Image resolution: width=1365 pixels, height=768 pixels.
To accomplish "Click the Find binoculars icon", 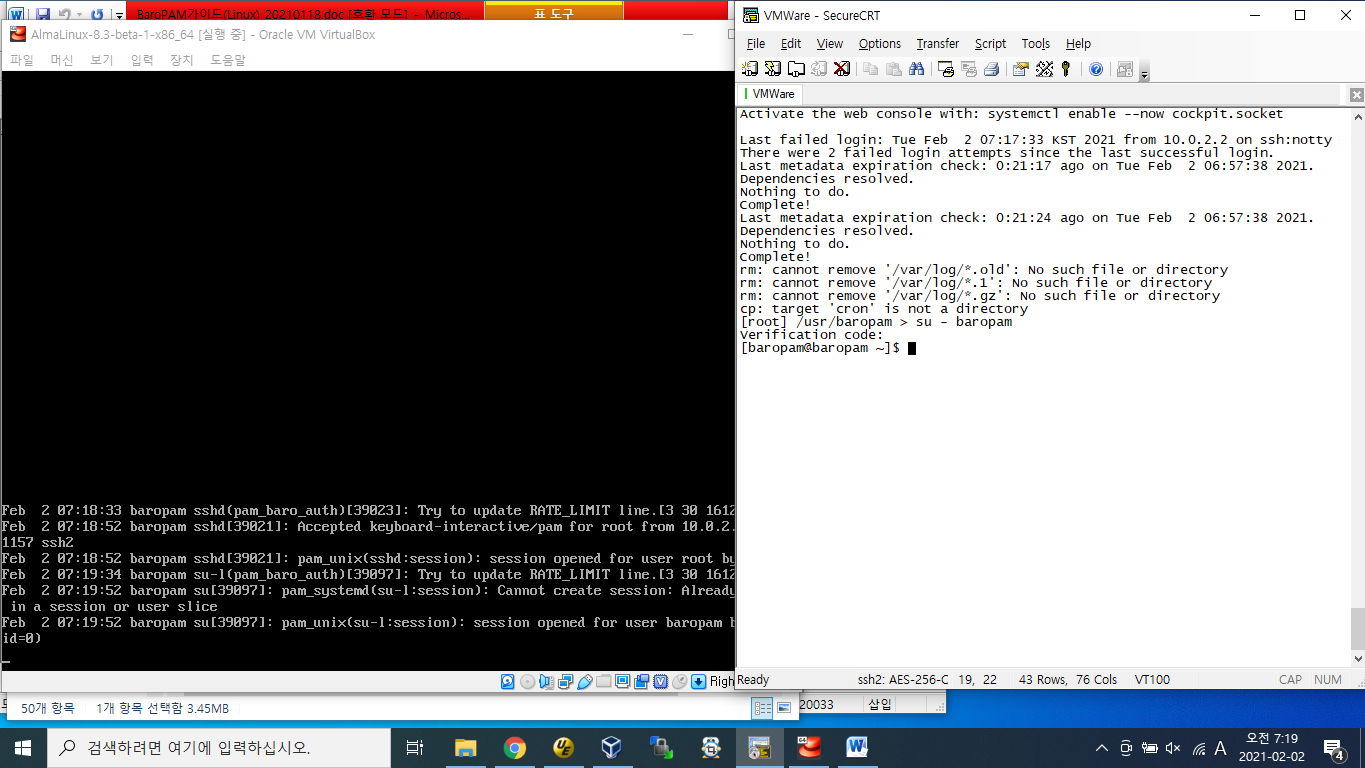I will (917, 69).
